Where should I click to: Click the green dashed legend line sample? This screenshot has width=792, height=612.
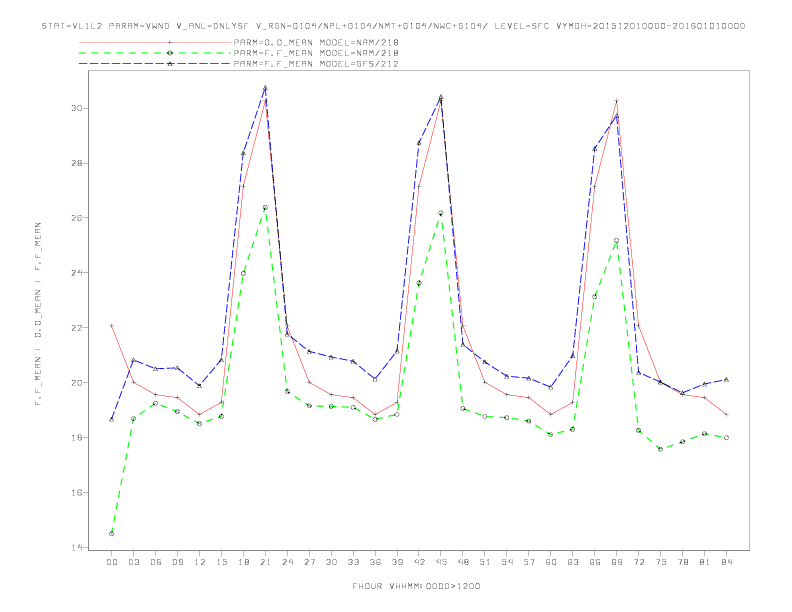point(155,53)
